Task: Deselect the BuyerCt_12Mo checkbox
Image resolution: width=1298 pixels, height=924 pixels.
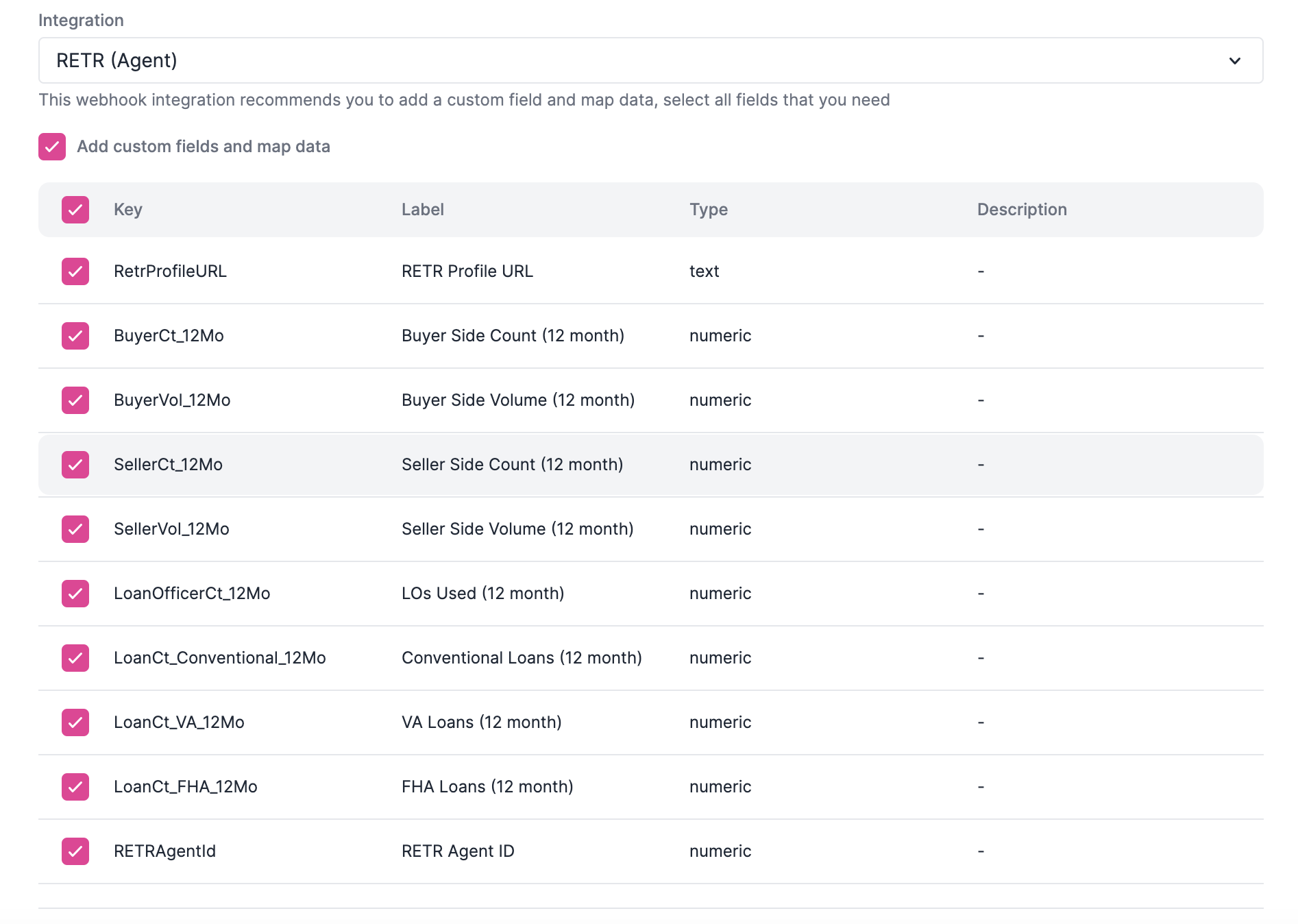Action: (x=75, y=336)
